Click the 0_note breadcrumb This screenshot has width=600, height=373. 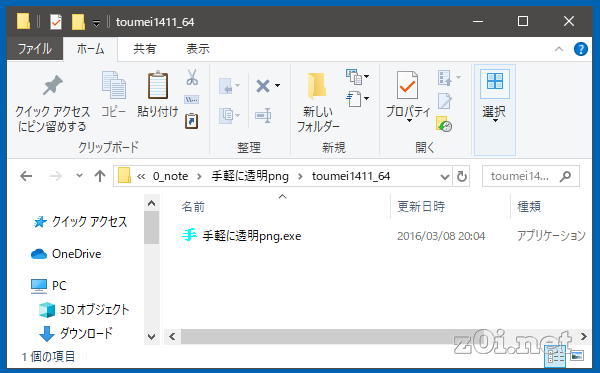171,176
